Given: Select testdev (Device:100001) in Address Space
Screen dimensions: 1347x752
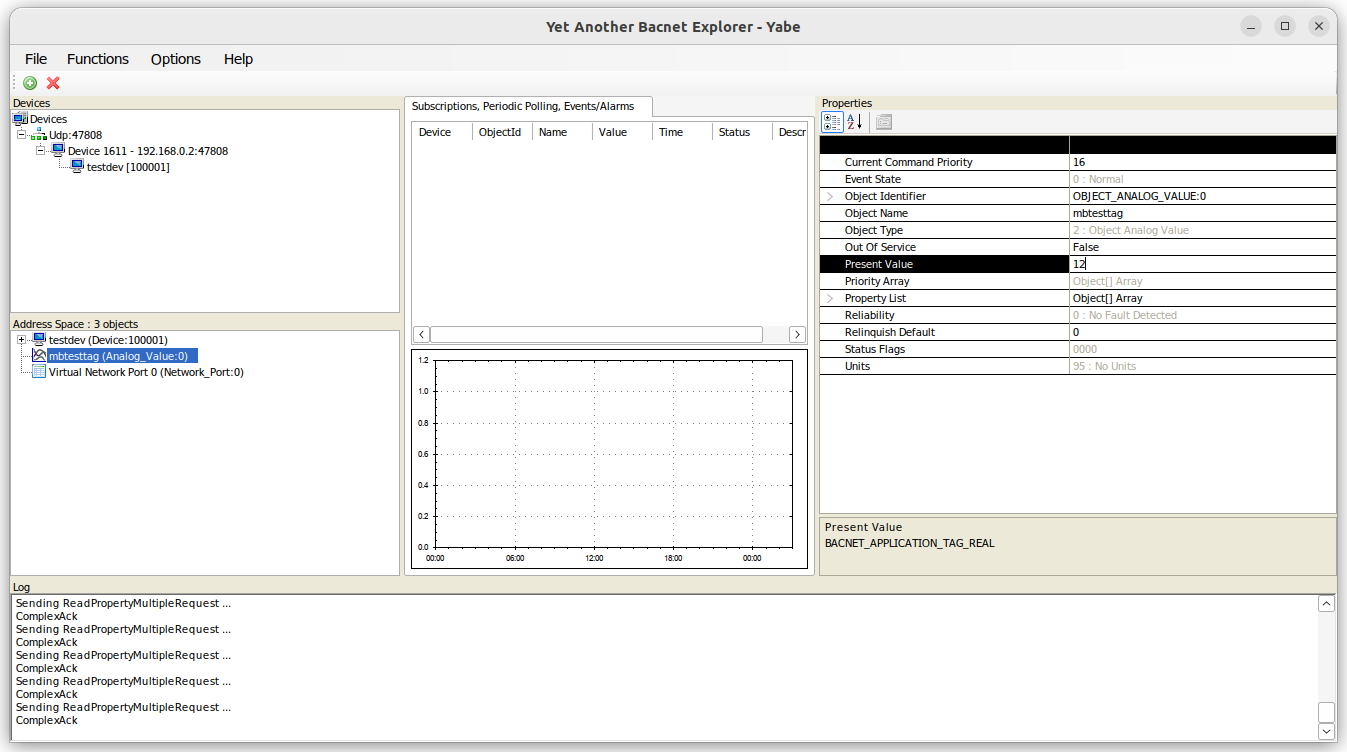Looking at the screenshot, I should (108, 340).
